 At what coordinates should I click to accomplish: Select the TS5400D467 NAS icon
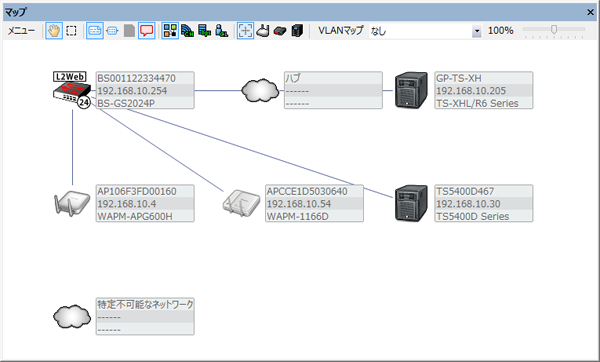(x=411, y=203)
